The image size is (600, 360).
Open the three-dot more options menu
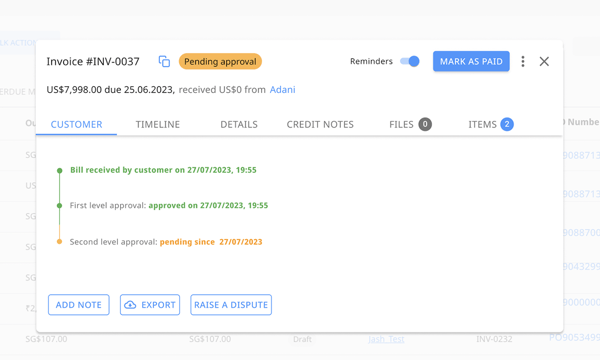(x=523, y=62)
